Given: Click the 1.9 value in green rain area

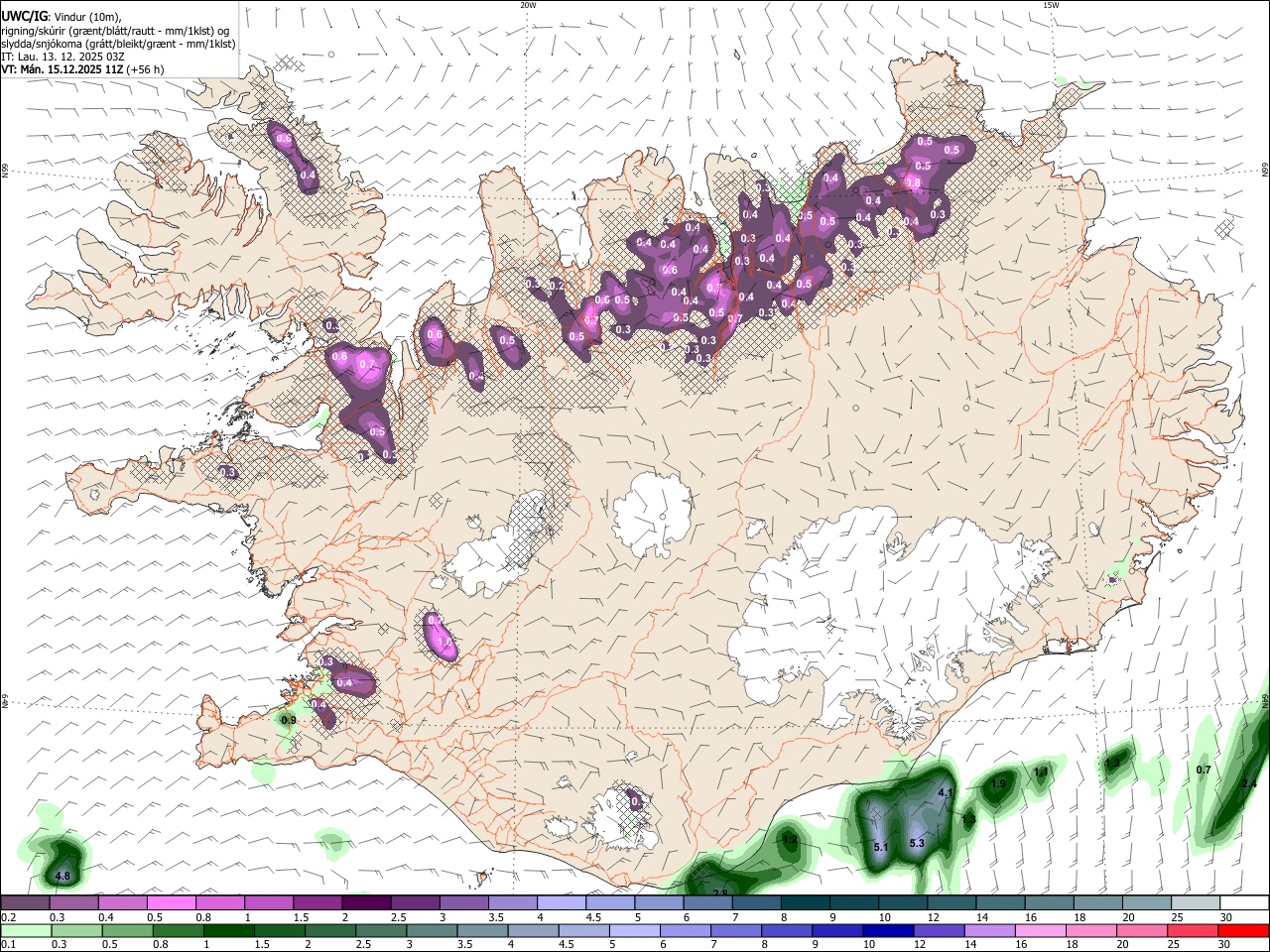Looking at the screenshot, I should (999, 783).
